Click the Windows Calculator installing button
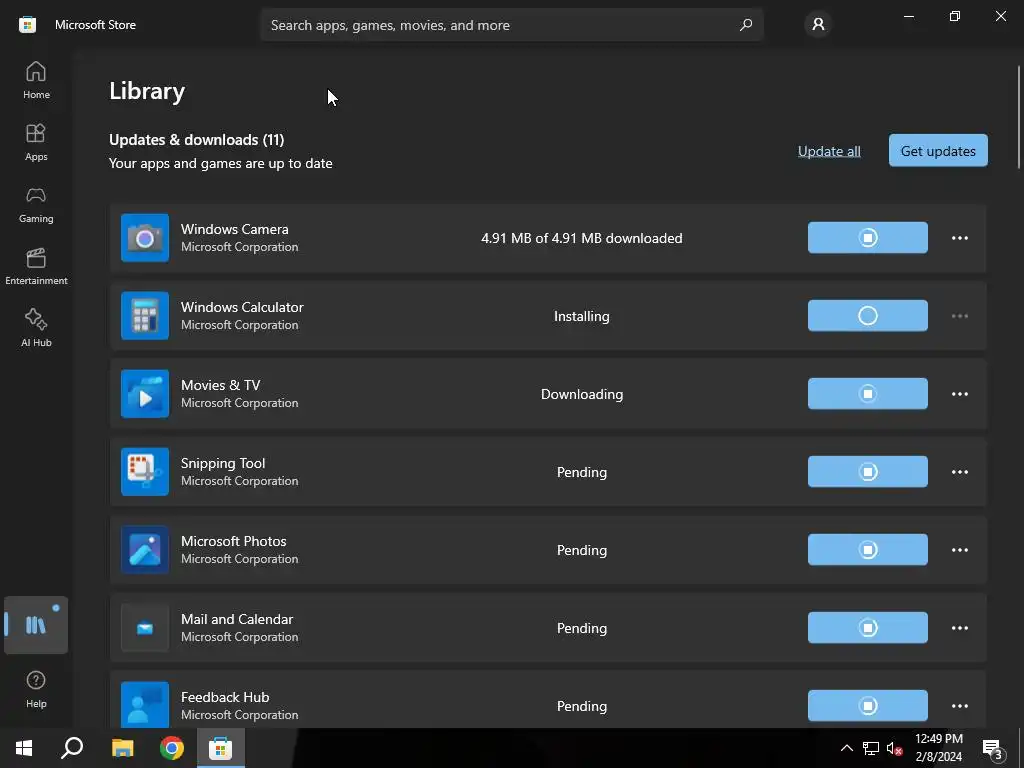 coord(867,316)
